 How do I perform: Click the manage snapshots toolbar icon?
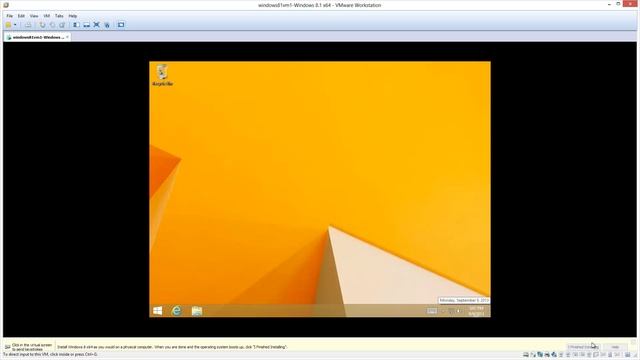[62, 25]
